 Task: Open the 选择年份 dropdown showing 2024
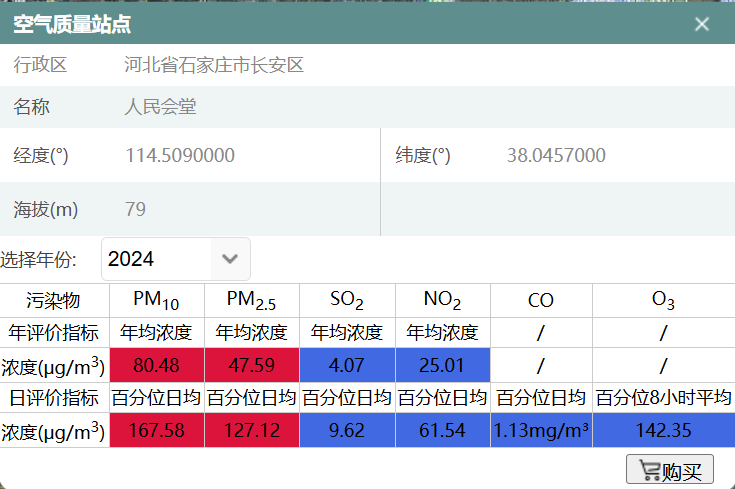tap(176, 259)
